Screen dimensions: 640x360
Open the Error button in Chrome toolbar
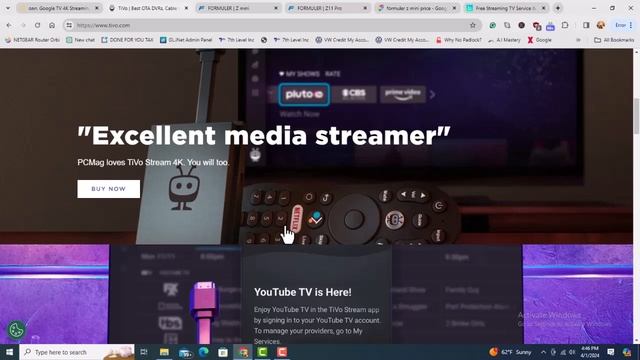point(624,25)
